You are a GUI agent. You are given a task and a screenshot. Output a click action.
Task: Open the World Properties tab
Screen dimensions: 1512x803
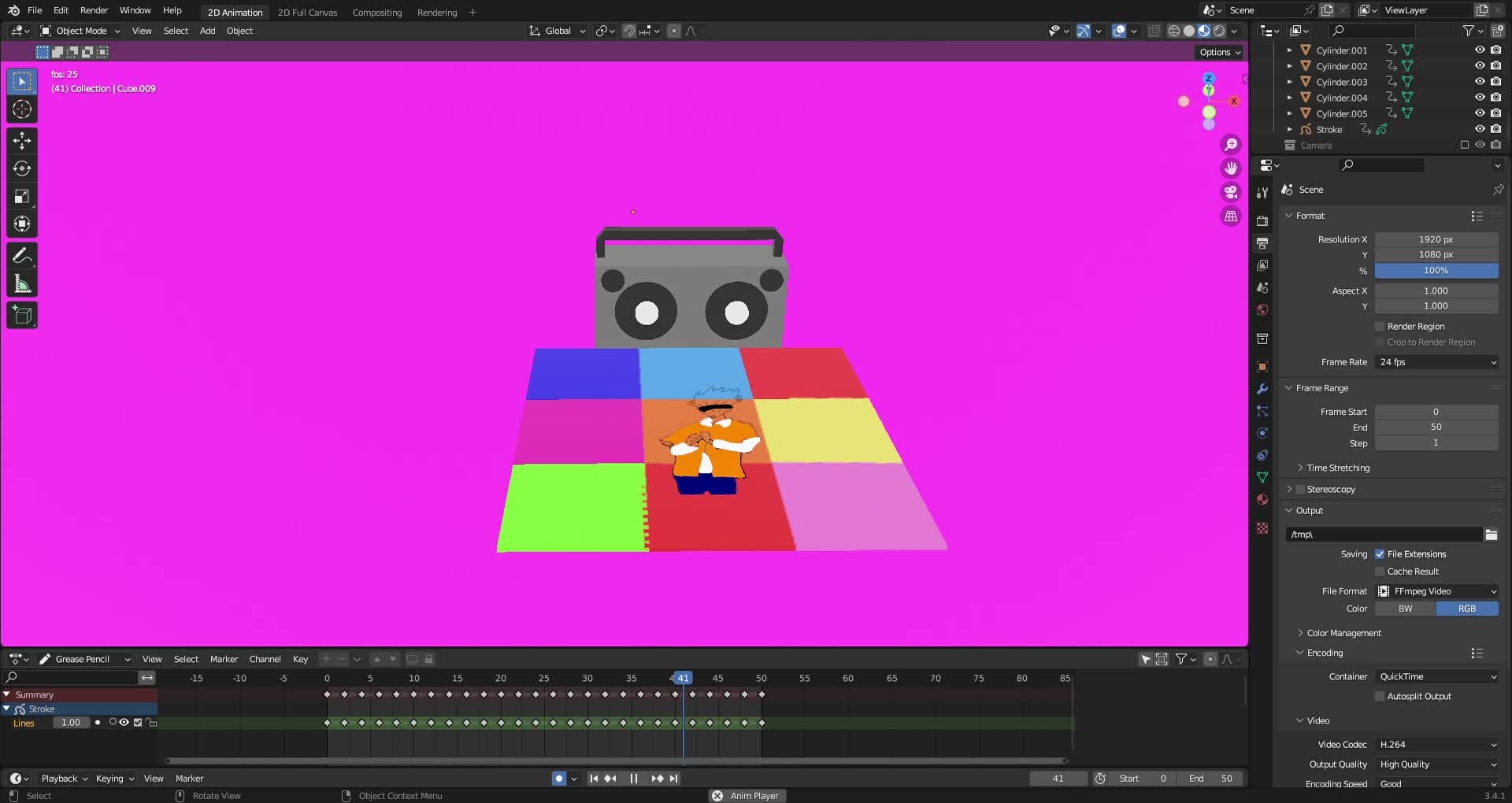1262,309
